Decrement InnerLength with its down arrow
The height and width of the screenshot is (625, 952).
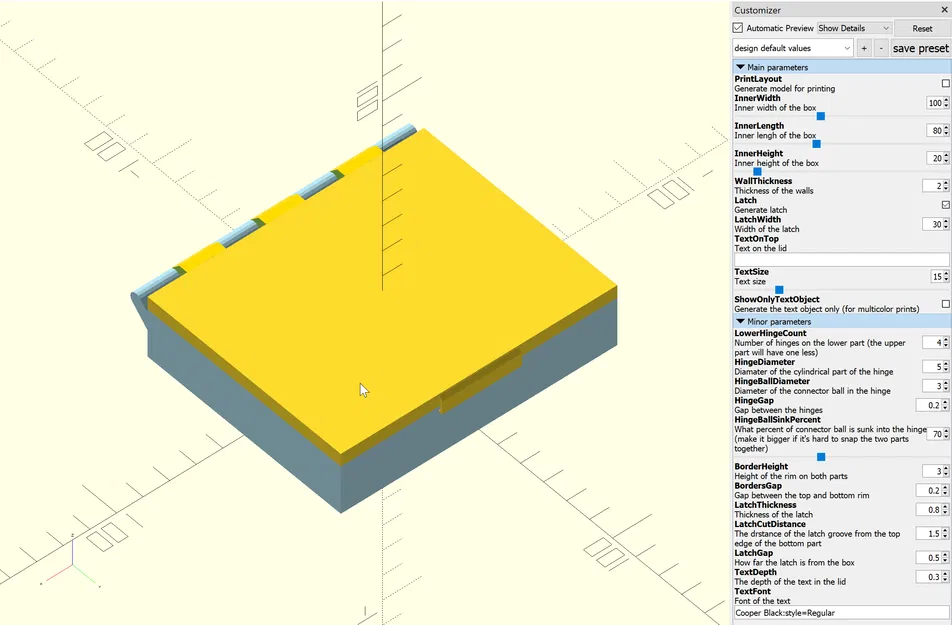pyautogui.click(x=946, y=133)
